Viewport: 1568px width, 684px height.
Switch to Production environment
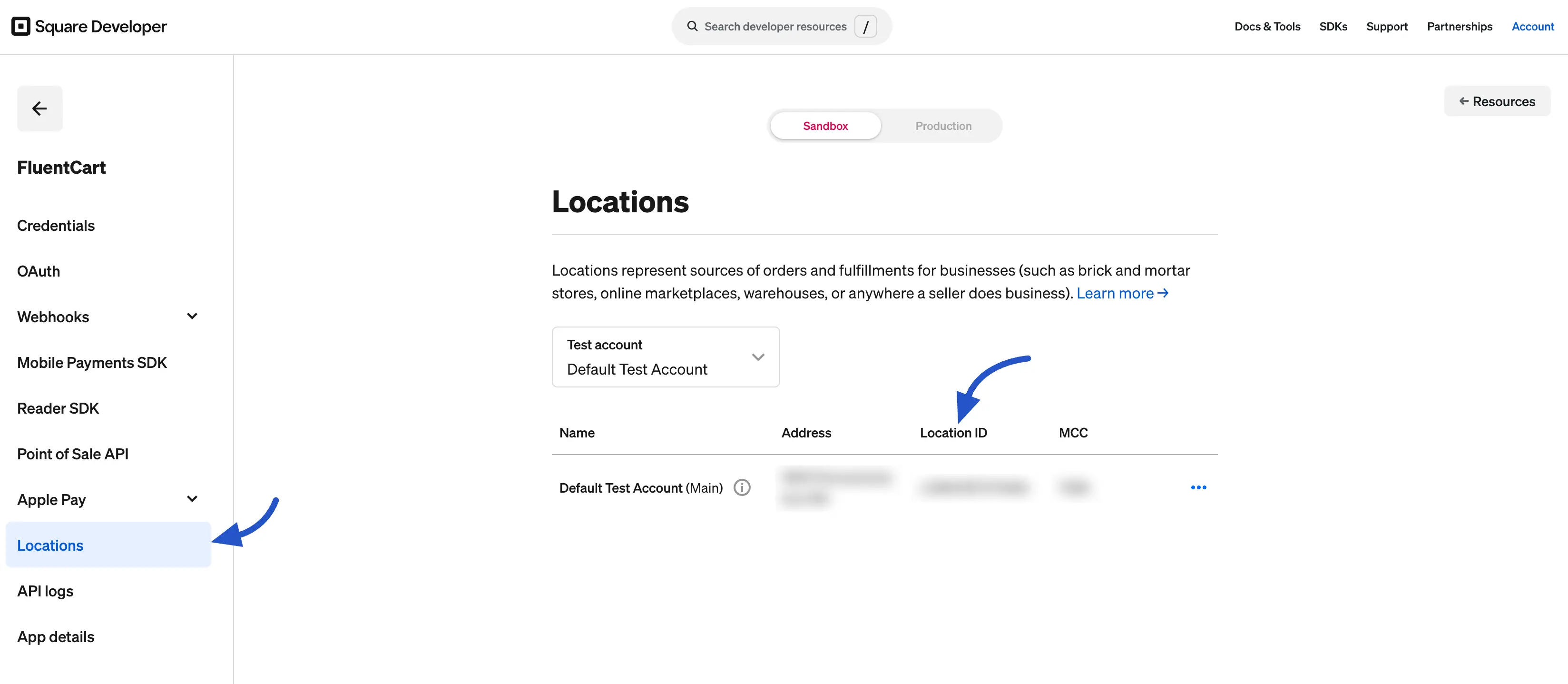point(943,126)
